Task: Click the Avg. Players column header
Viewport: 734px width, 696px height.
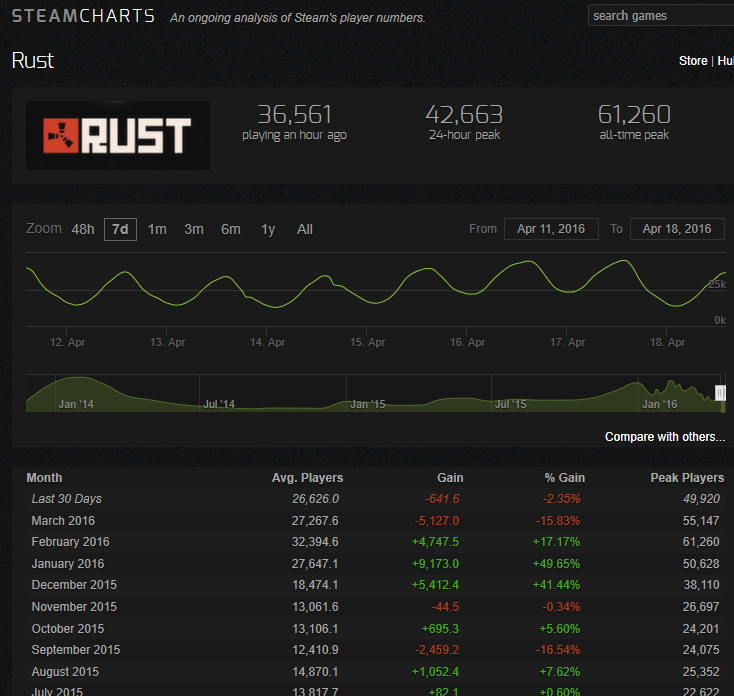Action: pyautogui.click(x=308, y=478)
